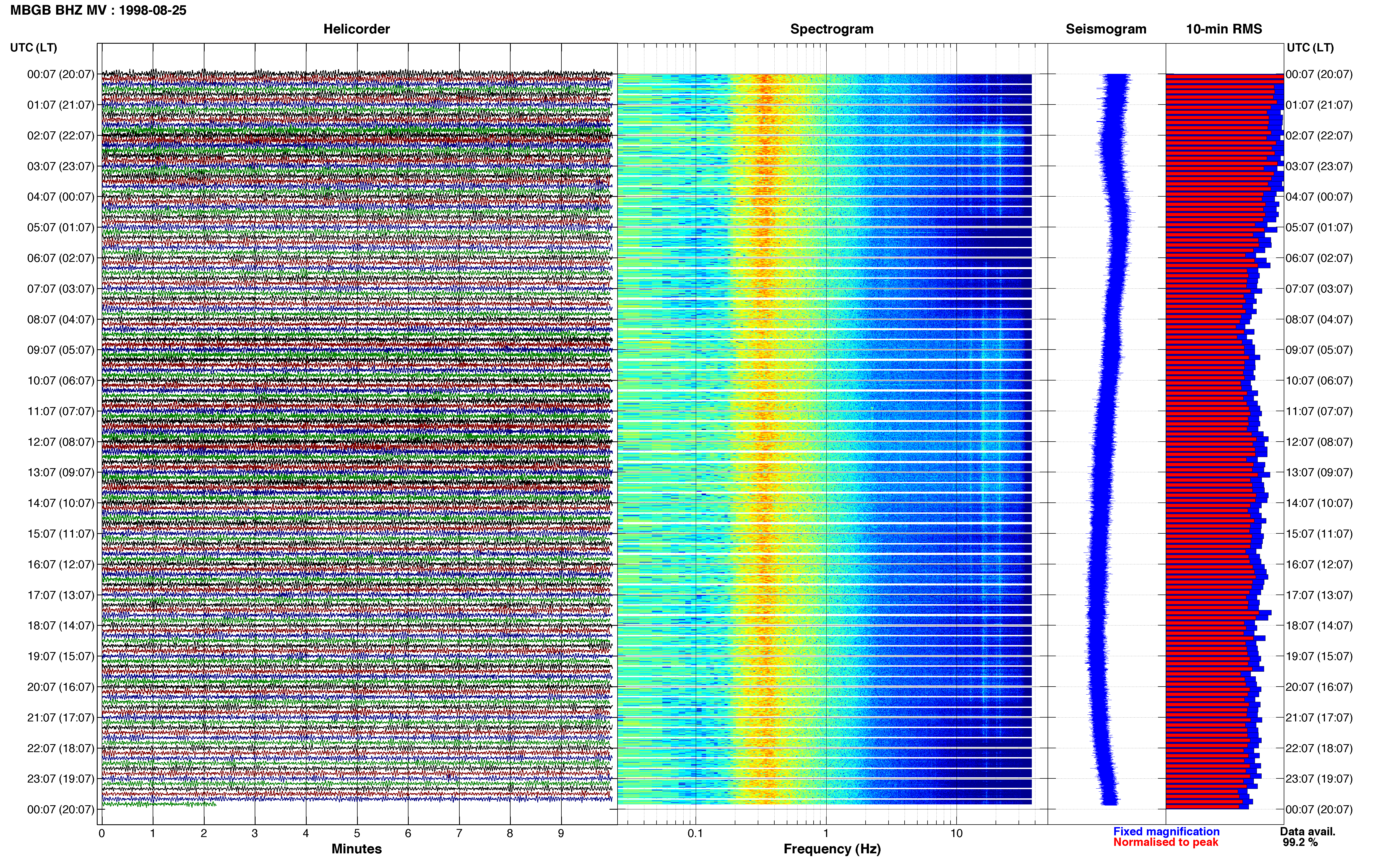Click '02:07 (22:07)' on the left time axis
1388x868 pixels.
coord(61,135)
